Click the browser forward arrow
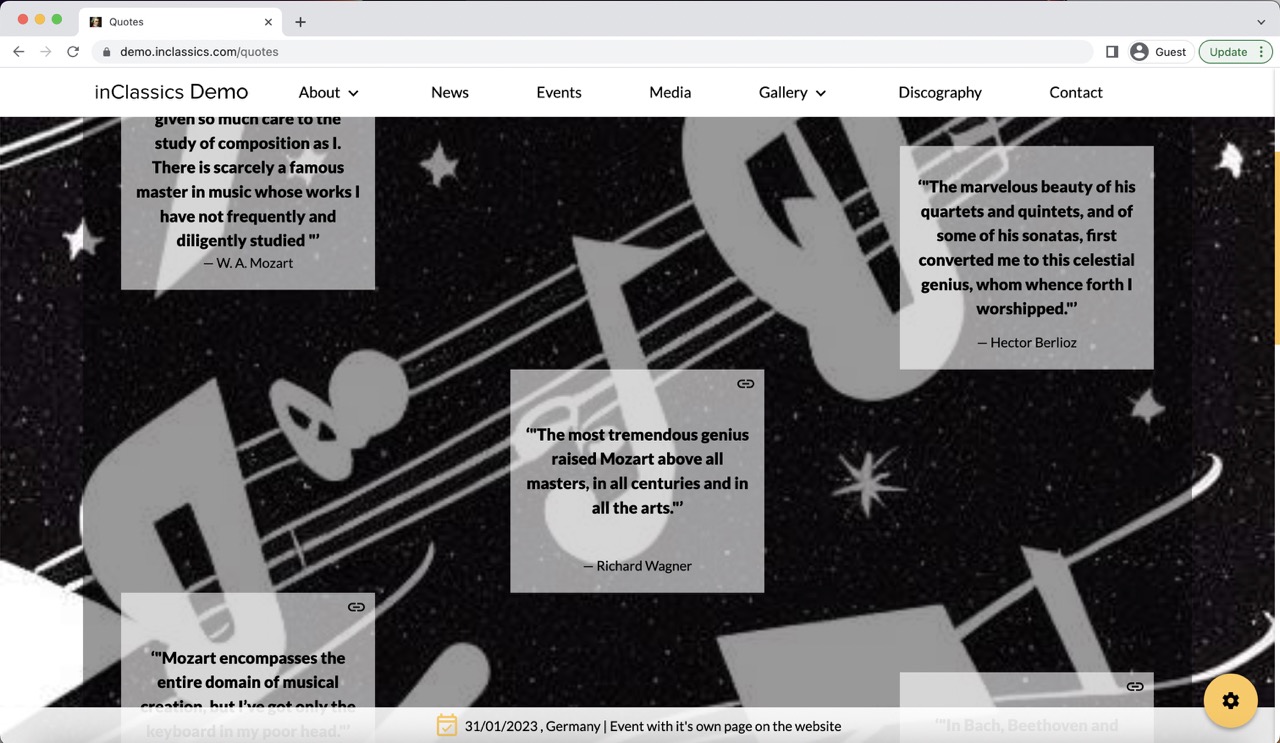Image resolution: width=1280 pixels, height=743 pixels. coord(45,52)
